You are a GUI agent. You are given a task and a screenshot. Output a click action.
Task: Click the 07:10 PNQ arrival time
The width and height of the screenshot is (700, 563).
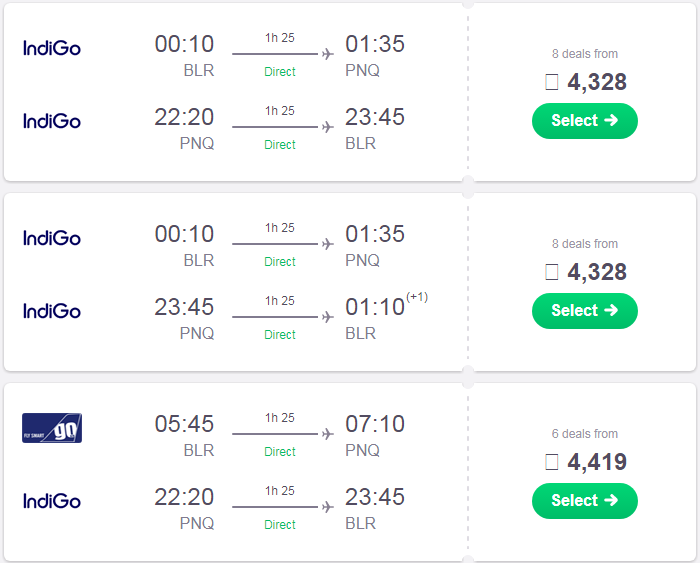pos(375,424)
